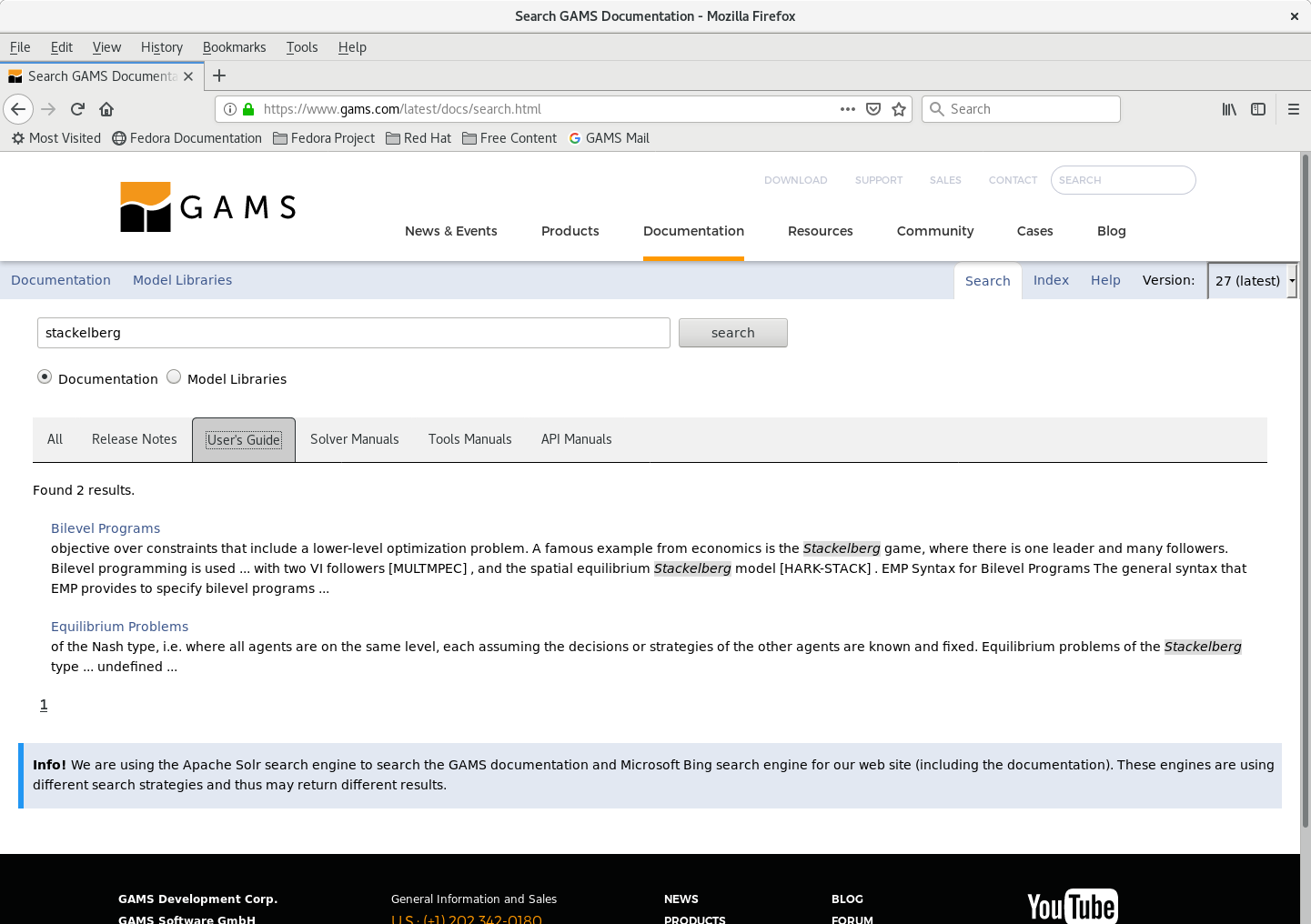Open the Tools menu
This screenshot has height=924, width=1311.
(302, 47)
